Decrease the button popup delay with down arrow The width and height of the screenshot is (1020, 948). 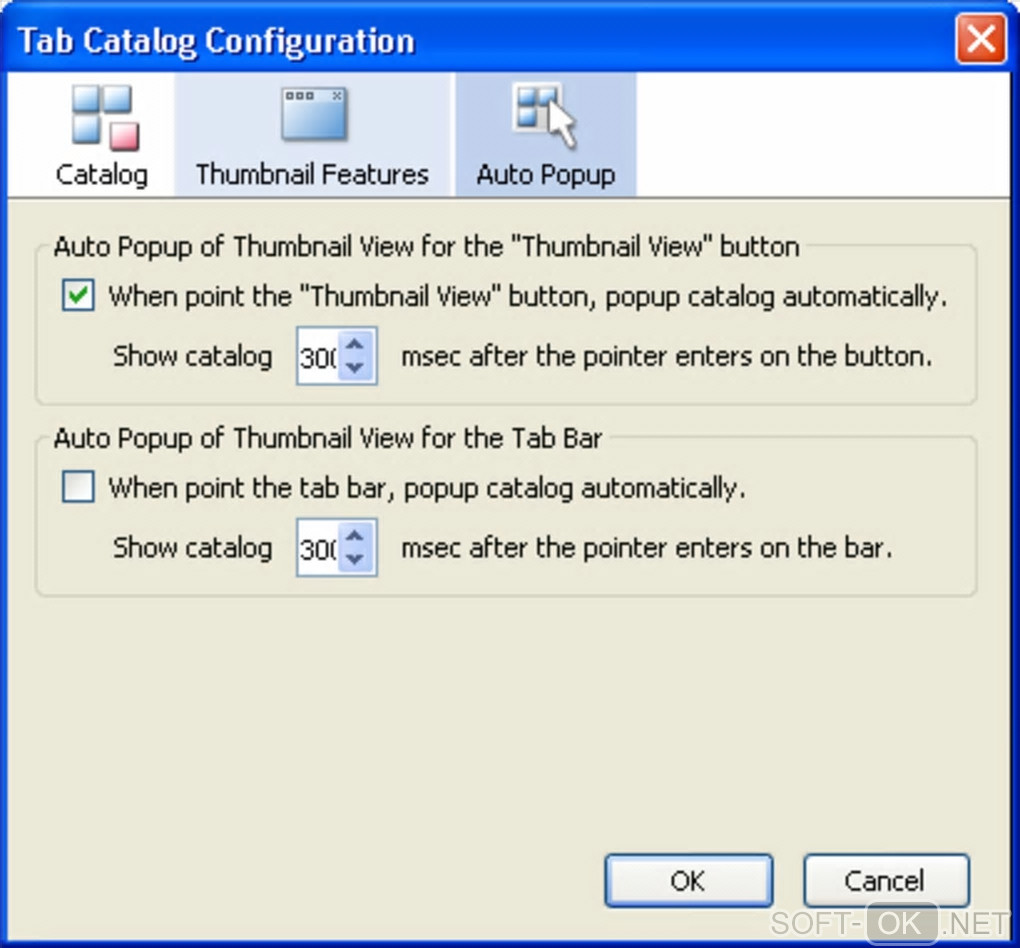[353, 367]
